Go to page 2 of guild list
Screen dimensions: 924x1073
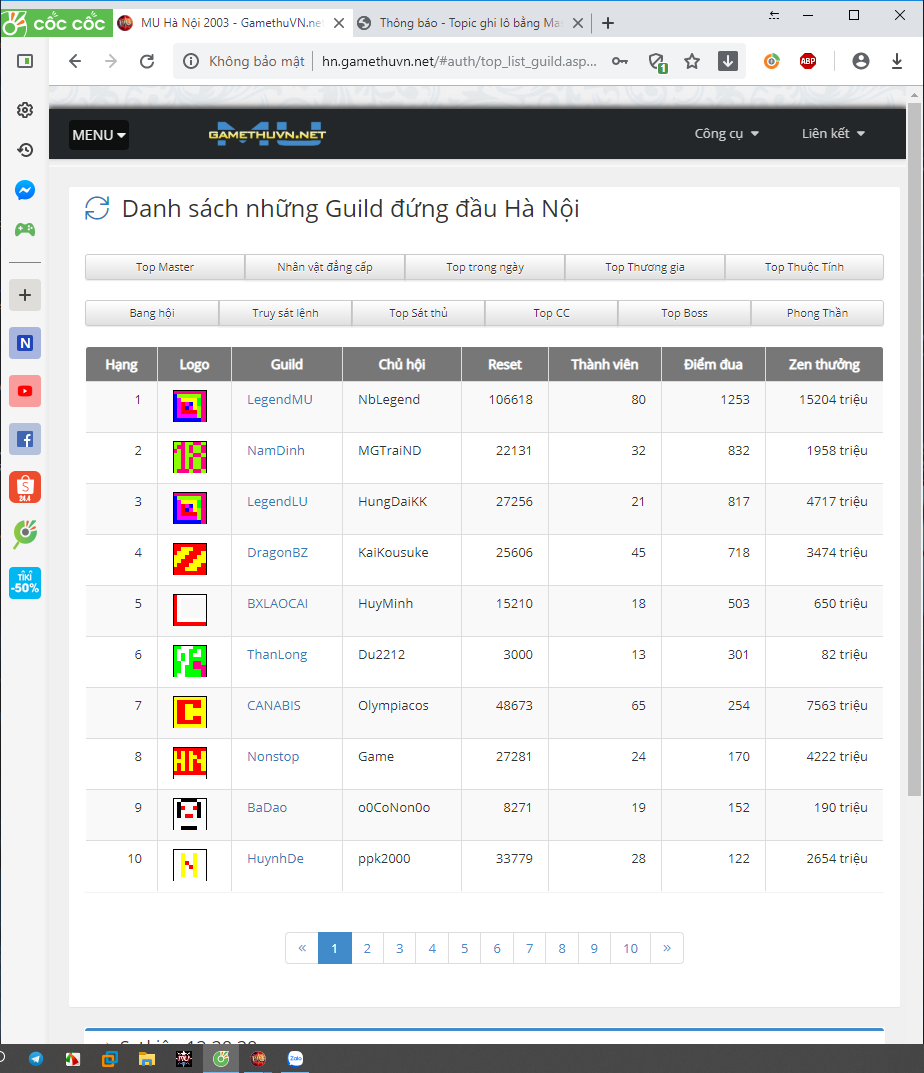click(x=367, y=949)
